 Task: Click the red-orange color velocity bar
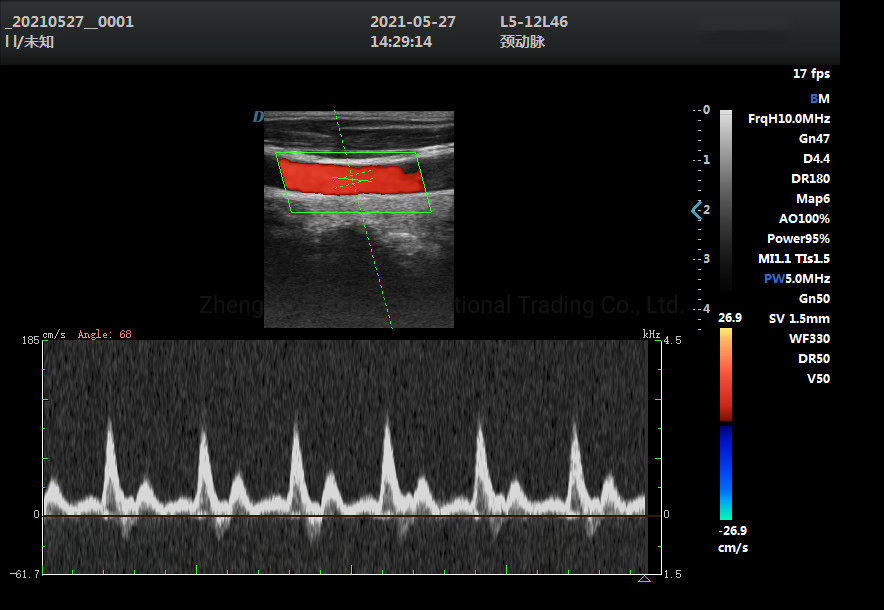coord(726,374)
